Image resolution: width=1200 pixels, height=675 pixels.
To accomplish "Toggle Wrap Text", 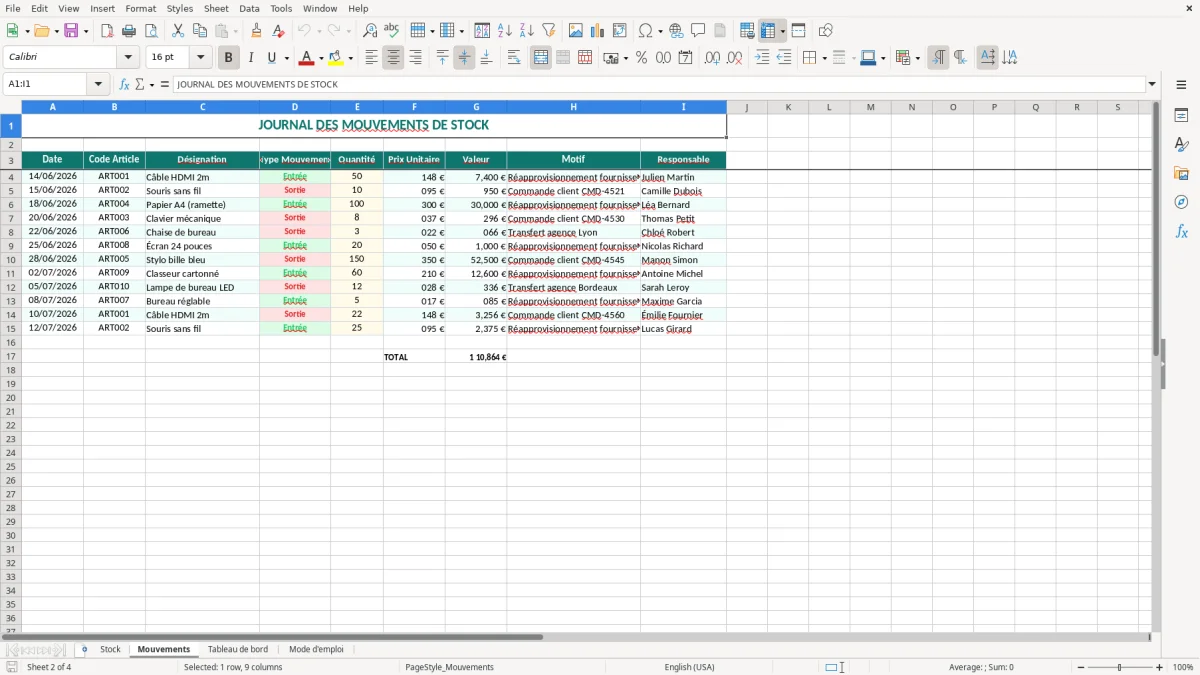I will (x=514, y=58).
